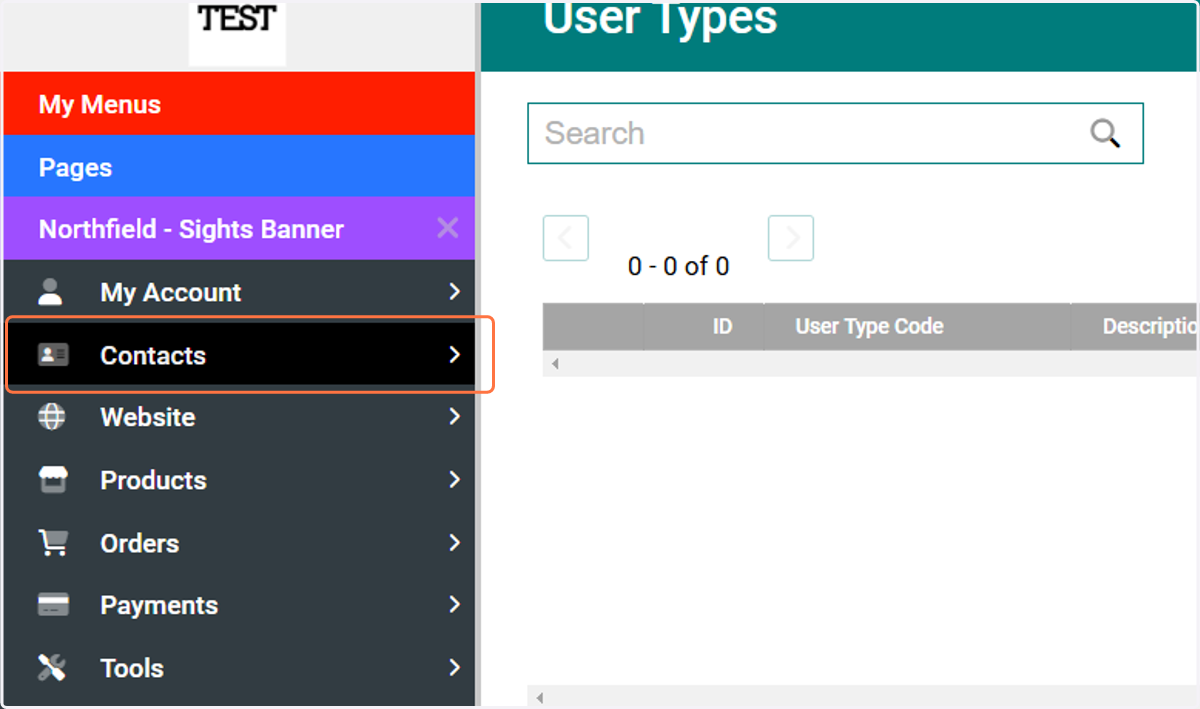Open the Payments menu item

239,605
